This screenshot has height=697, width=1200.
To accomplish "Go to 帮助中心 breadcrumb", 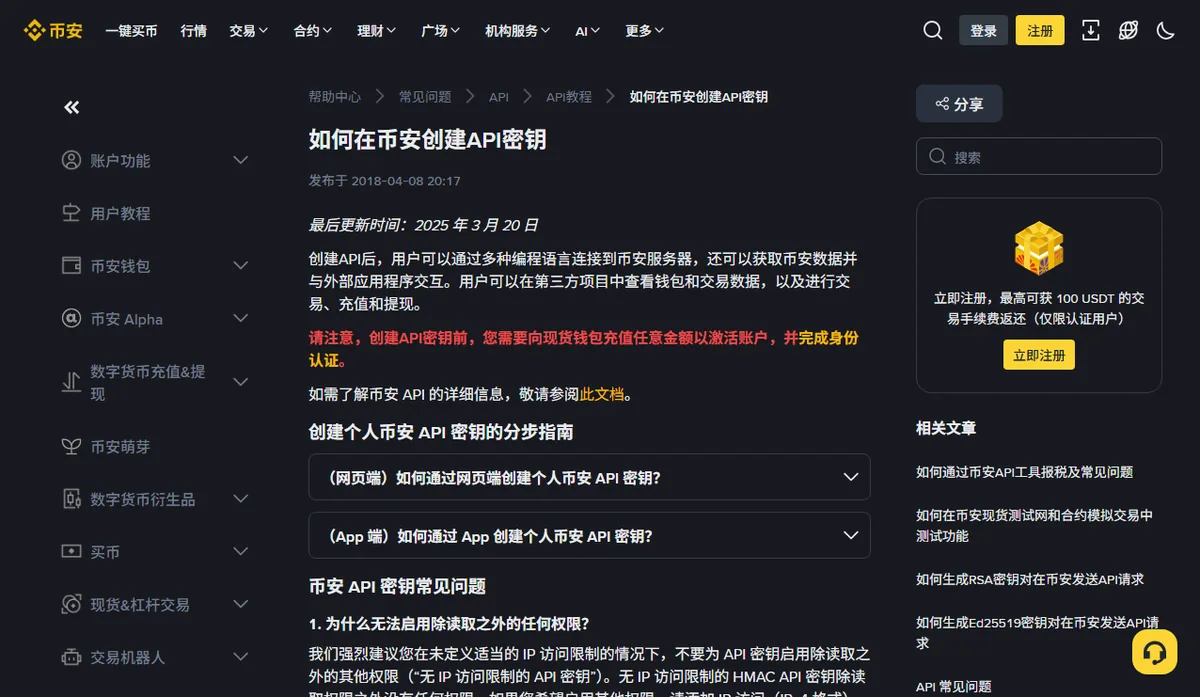I will click(335, 97).
